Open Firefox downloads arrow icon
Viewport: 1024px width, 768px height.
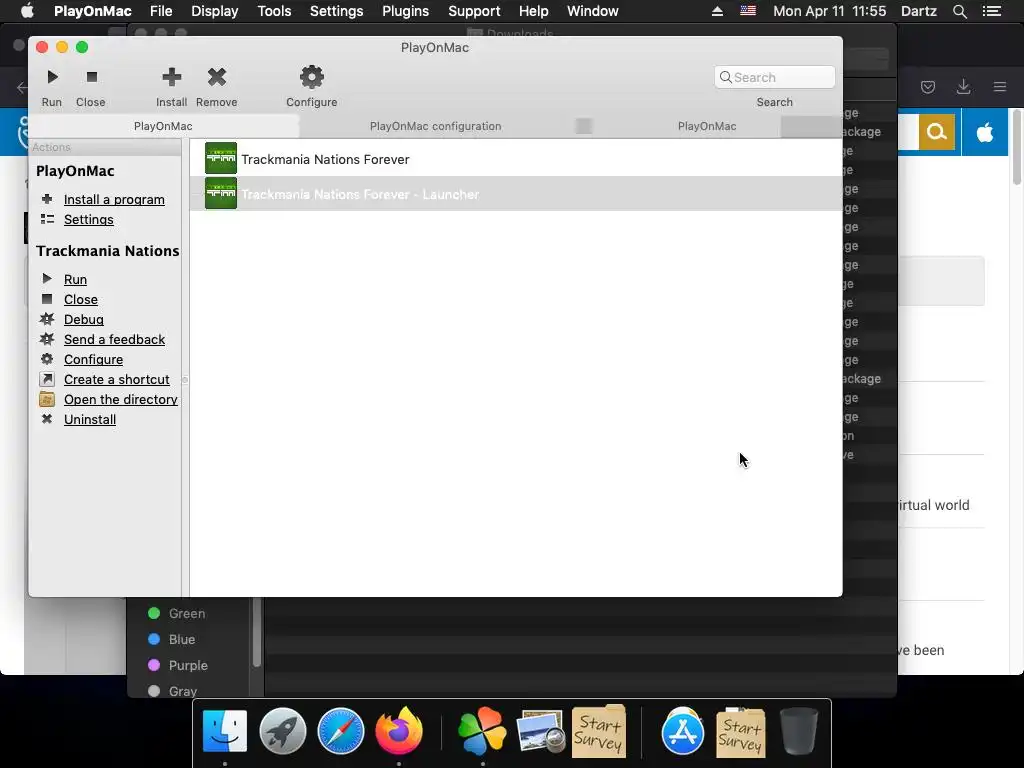click(963, 87)
